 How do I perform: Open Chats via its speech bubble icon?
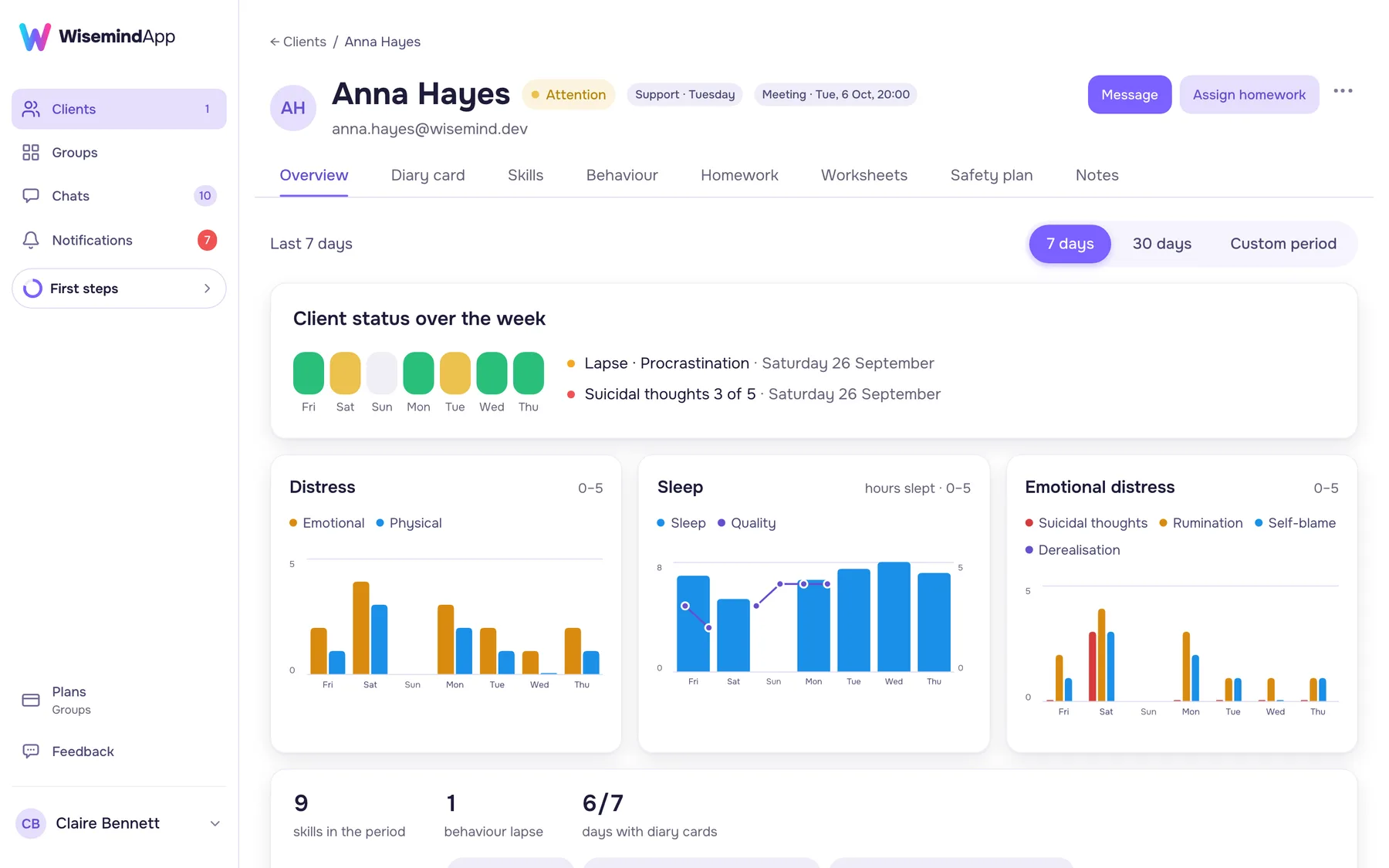[31, 196]
